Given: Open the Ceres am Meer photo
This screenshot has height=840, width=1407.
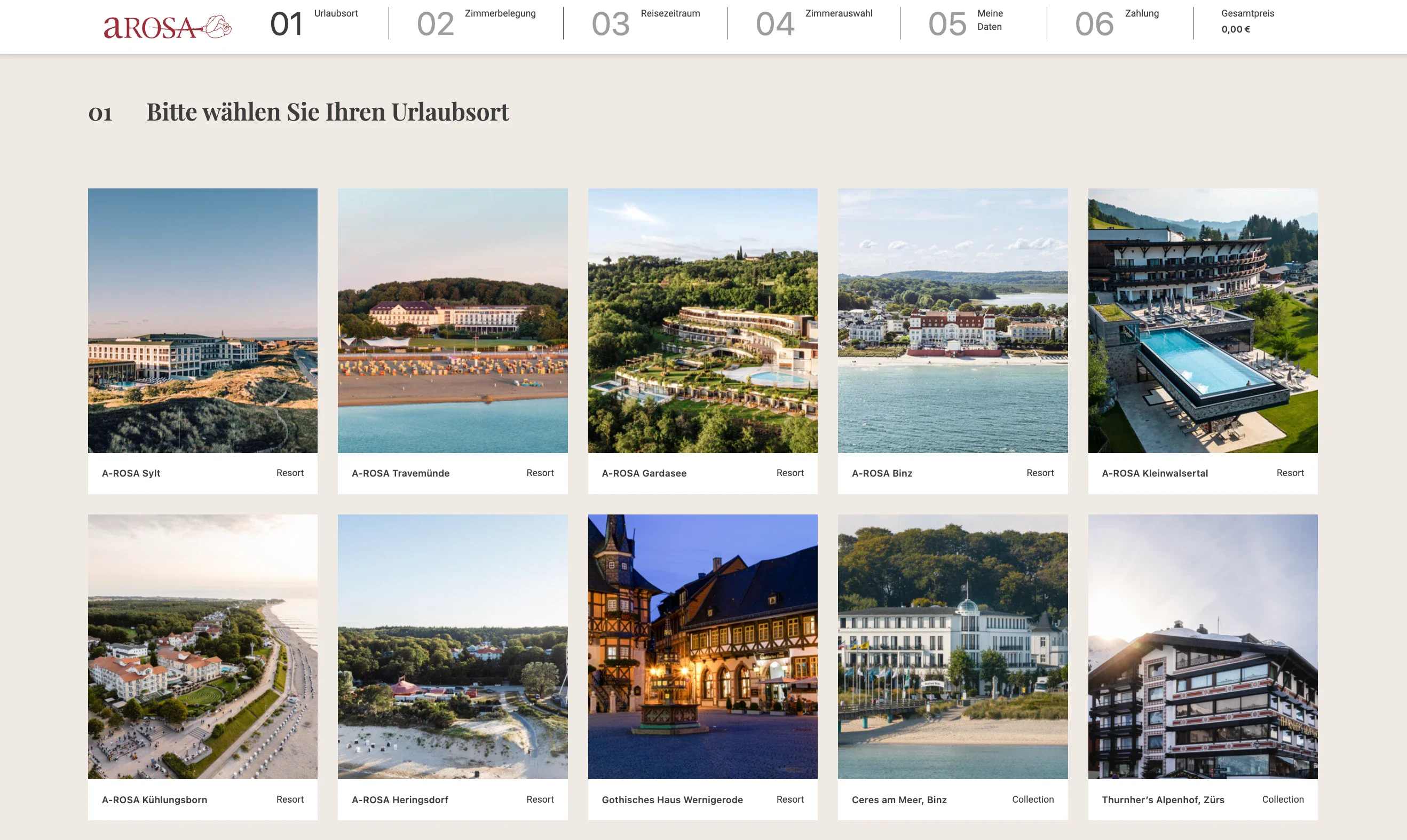Looking at the screenshot, I should [x=953, y=646].
